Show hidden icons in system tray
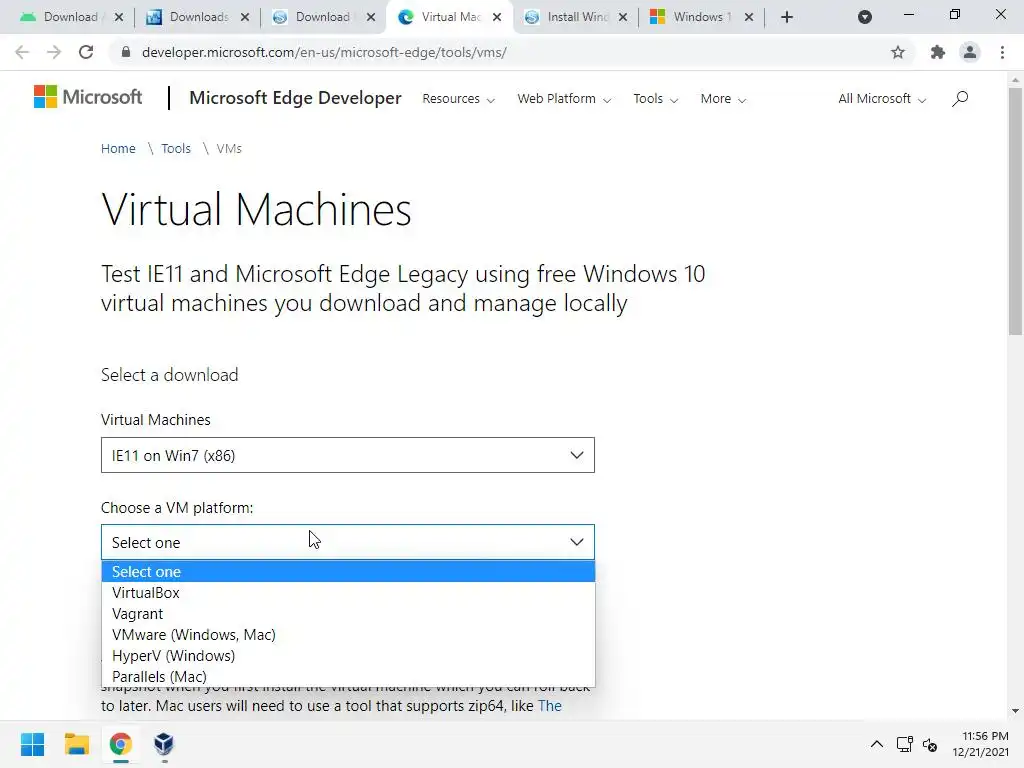This screenshot has height=768, width=1024. [877, 744]
